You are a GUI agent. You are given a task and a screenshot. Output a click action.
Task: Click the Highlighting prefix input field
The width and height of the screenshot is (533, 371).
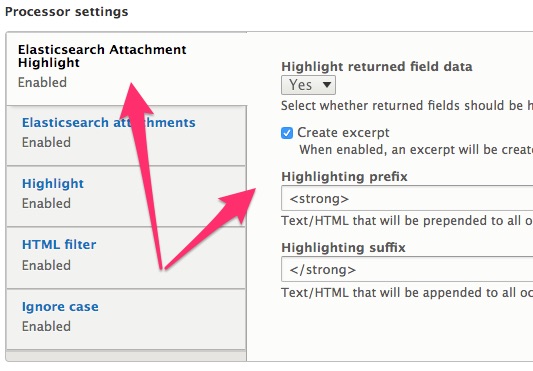click(407, 198)
